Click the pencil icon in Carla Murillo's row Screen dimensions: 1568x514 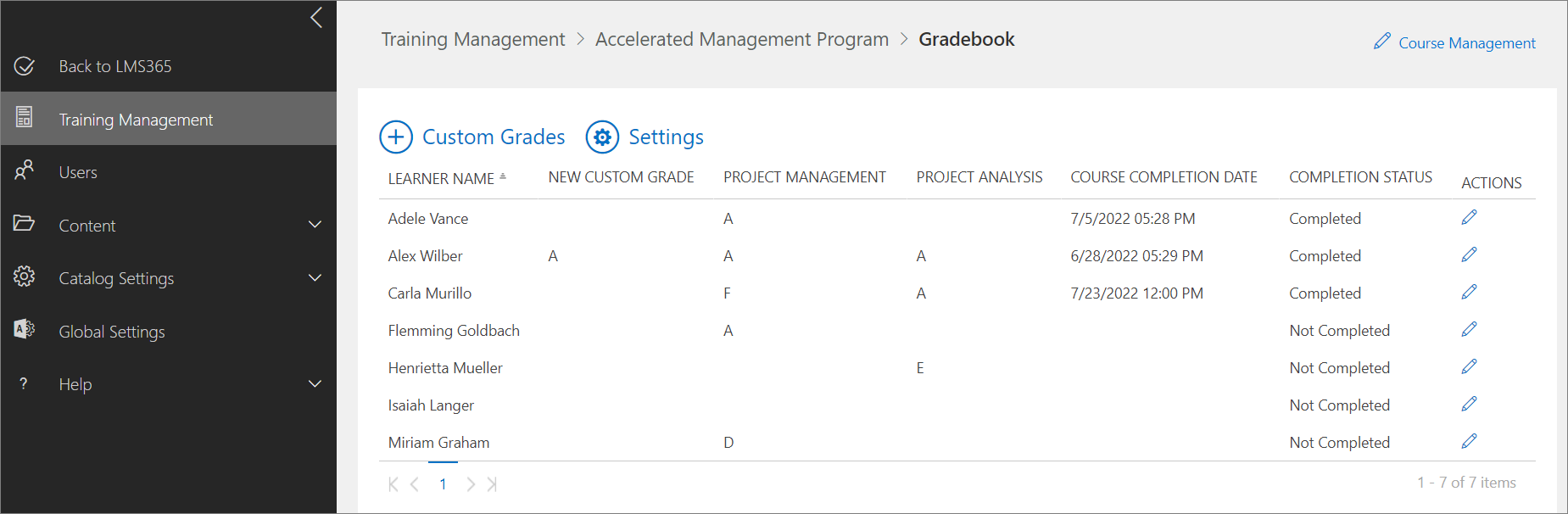1469,293
